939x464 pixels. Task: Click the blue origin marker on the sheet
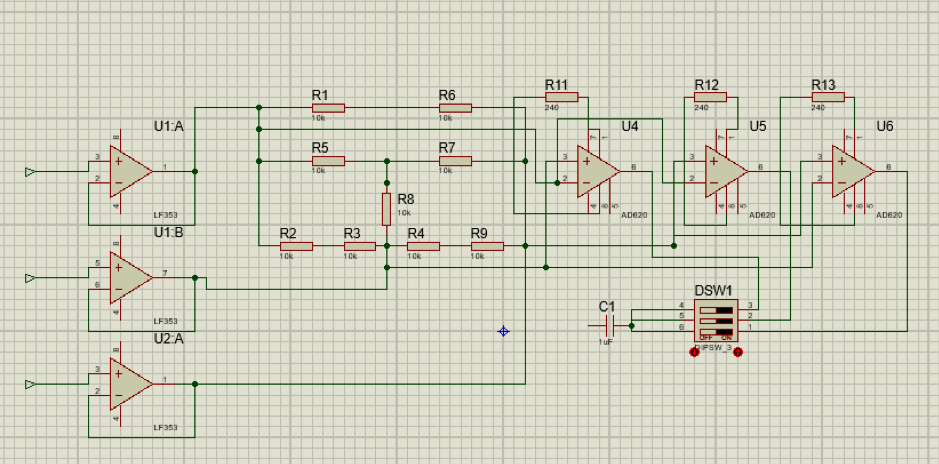pos(503,330)
